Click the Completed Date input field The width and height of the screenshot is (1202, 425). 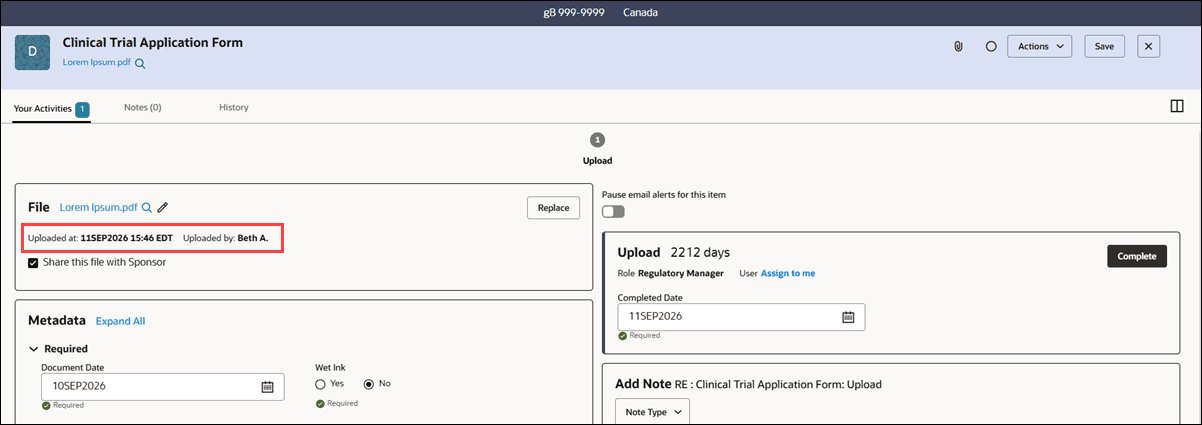click(x=741, y=316)
